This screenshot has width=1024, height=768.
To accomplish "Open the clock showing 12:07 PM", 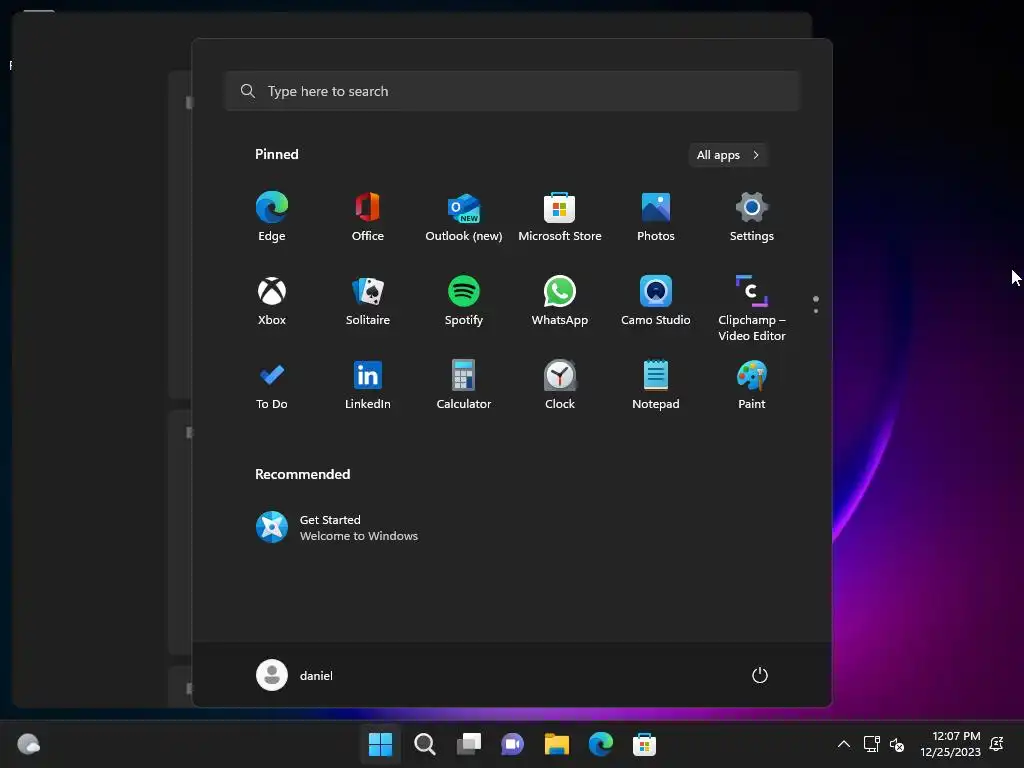I will [950, 744].
